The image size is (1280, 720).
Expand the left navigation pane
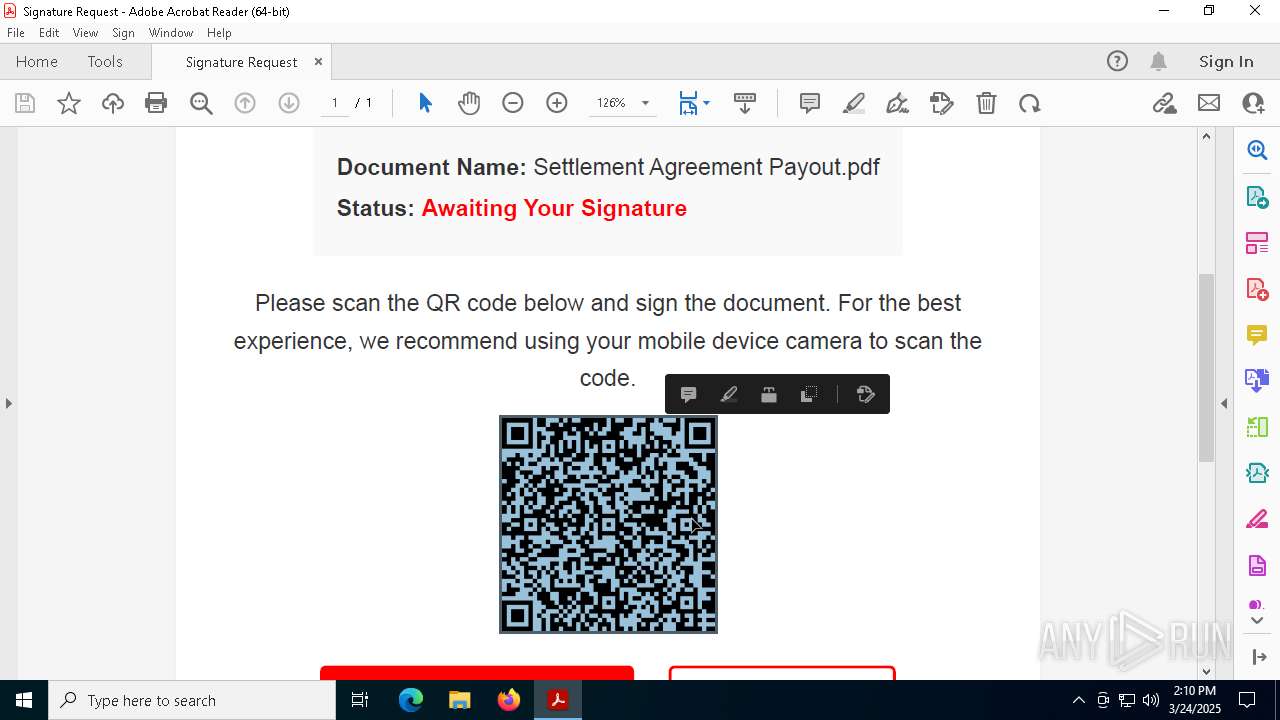coord(8,403)
